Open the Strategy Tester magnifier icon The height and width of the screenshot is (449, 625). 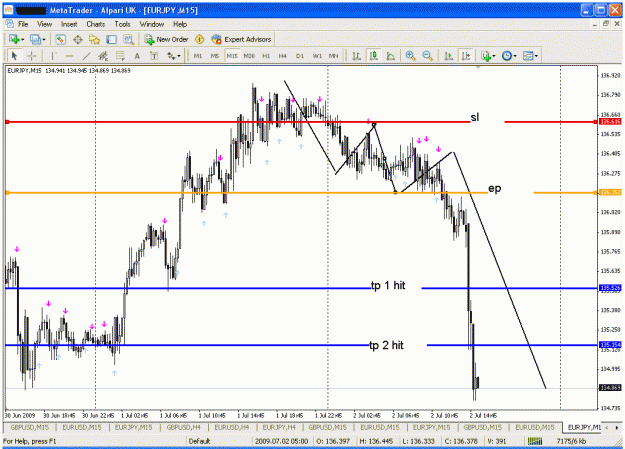(128, 39)
